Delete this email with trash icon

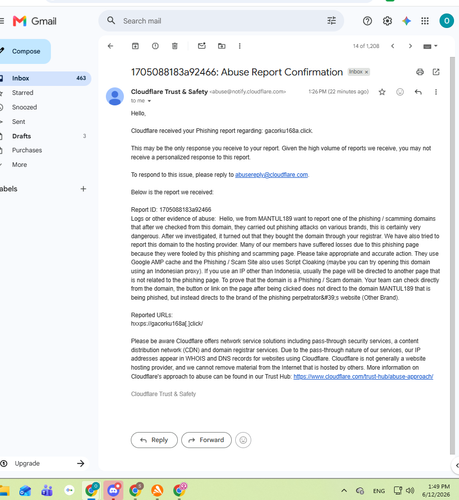[x=175, y=46]
